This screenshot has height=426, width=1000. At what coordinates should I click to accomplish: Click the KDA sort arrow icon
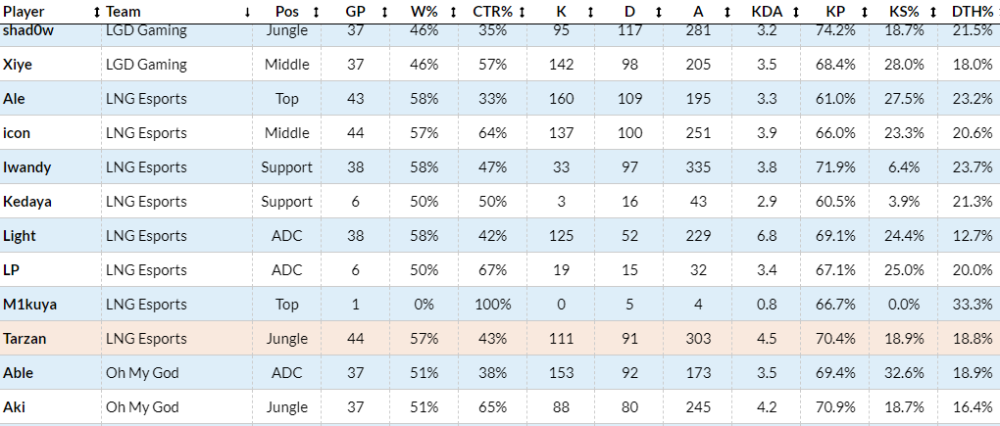point(796,11)
